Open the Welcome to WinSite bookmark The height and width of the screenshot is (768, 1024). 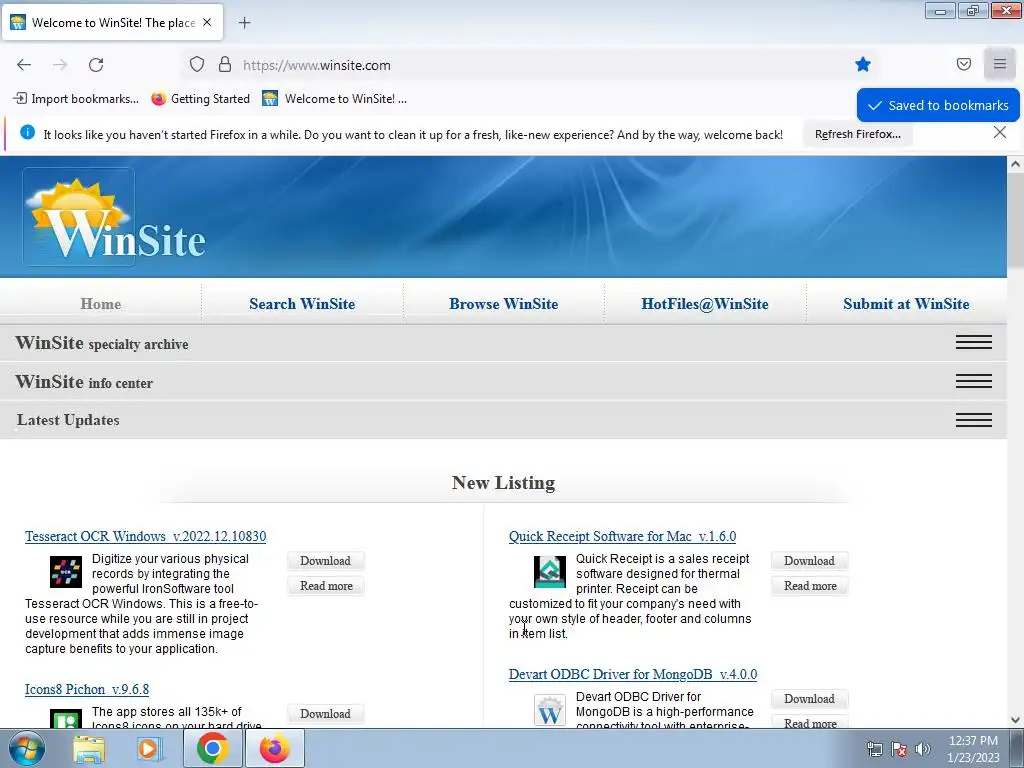pos(334,99)
